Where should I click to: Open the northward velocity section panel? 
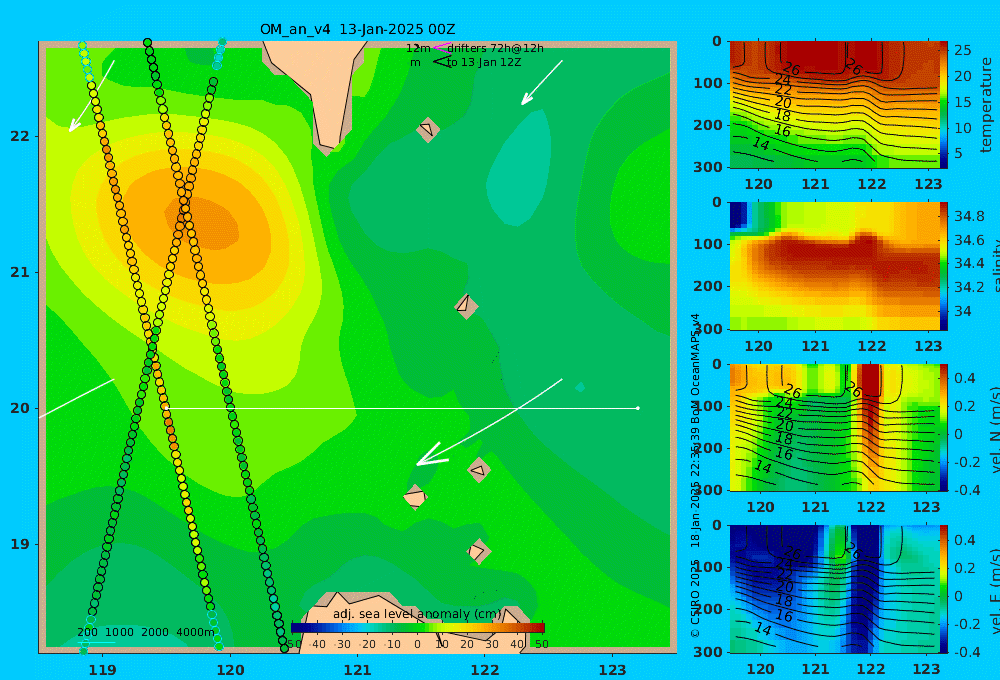834,427
